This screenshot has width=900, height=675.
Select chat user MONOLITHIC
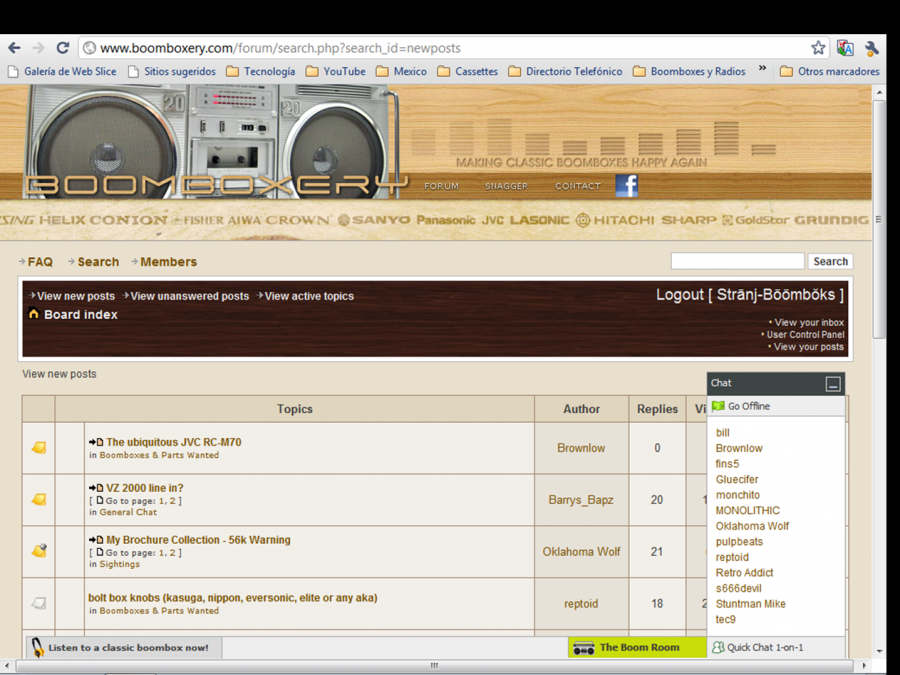[747, 510]
